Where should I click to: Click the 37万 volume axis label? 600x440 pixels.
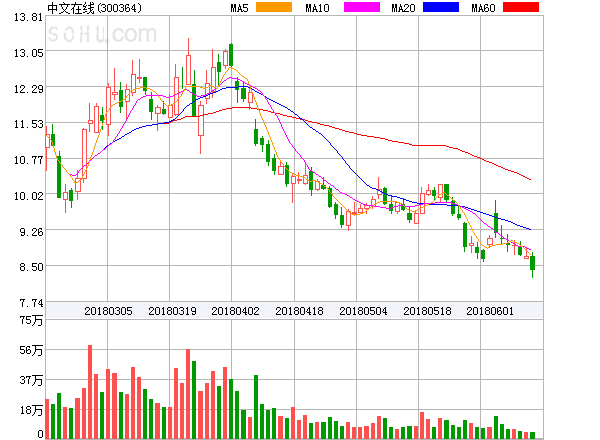pos(31,380)
